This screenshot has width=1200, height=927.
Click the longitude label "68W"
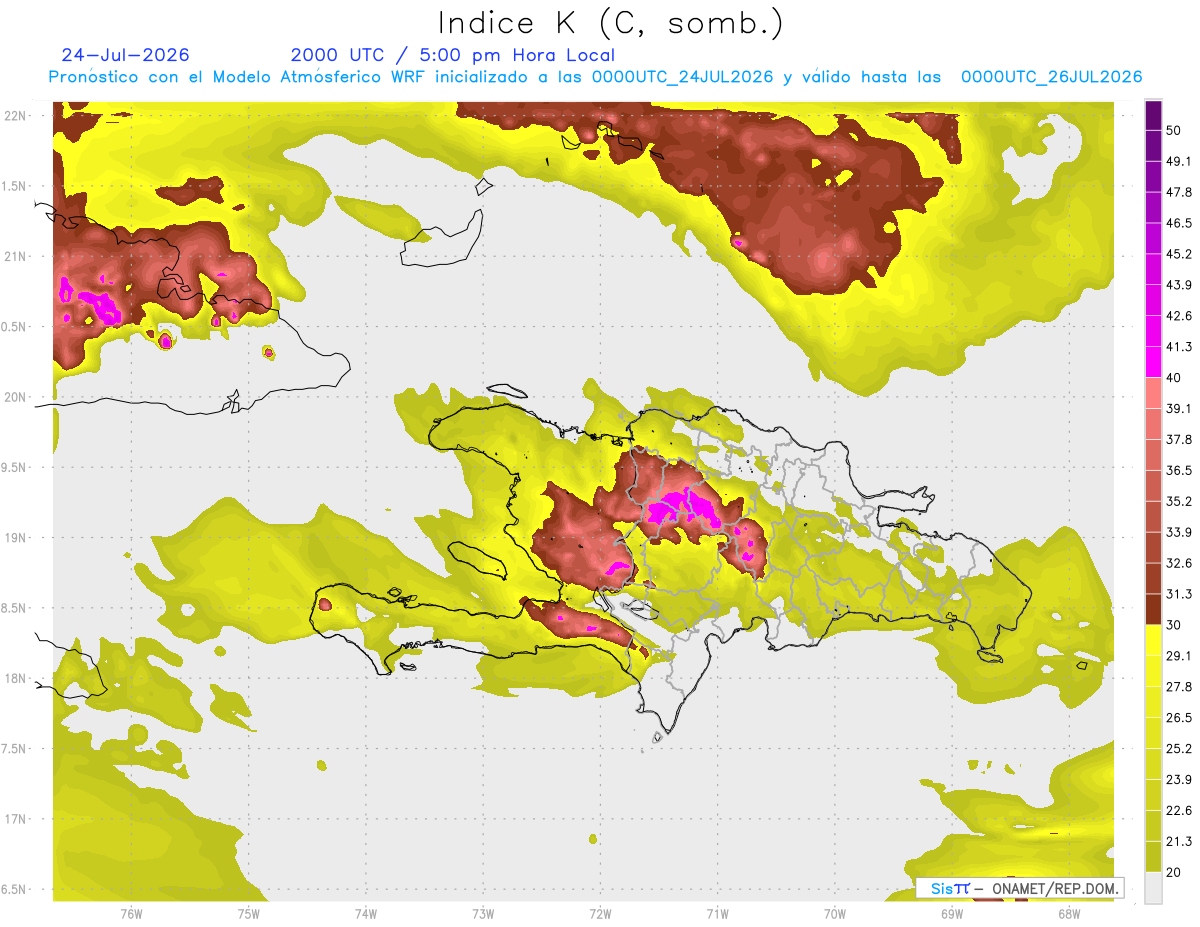1069,913
